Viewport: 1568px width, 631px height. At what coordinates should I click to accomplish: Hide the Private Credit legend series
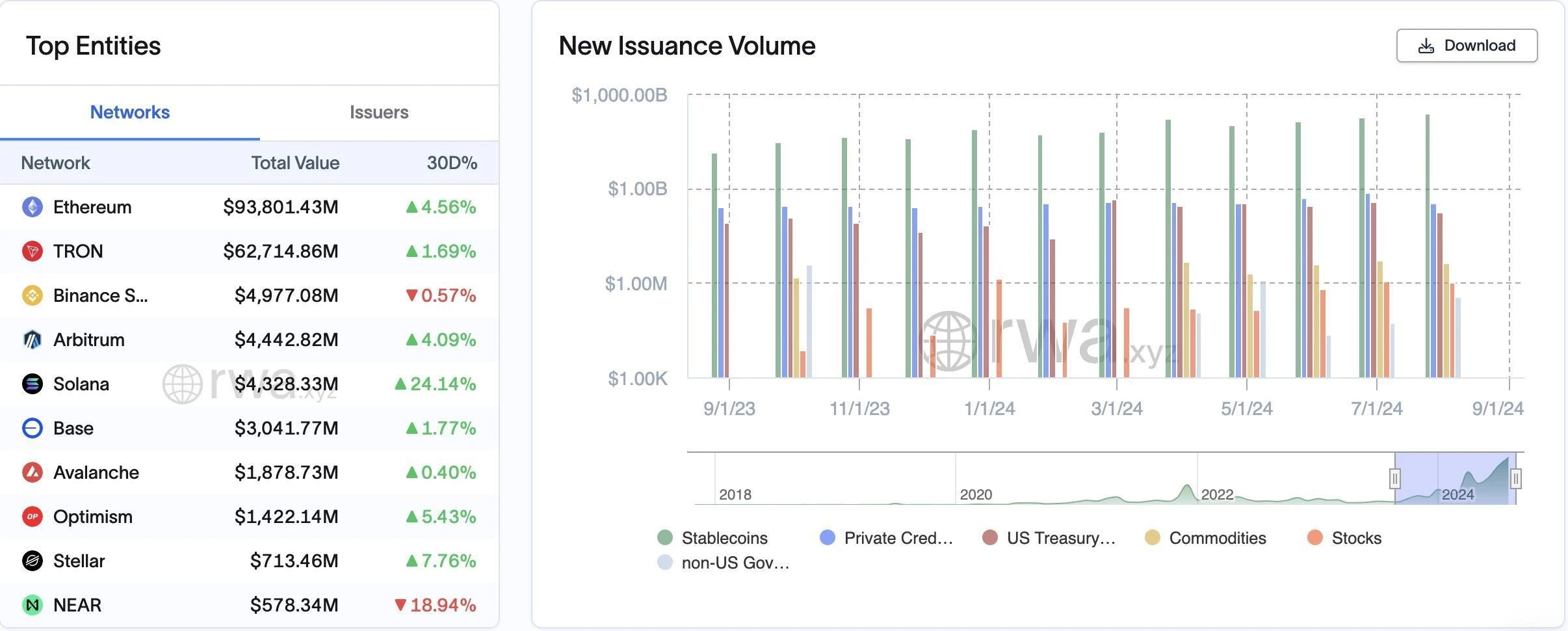[x=886, y=538]
